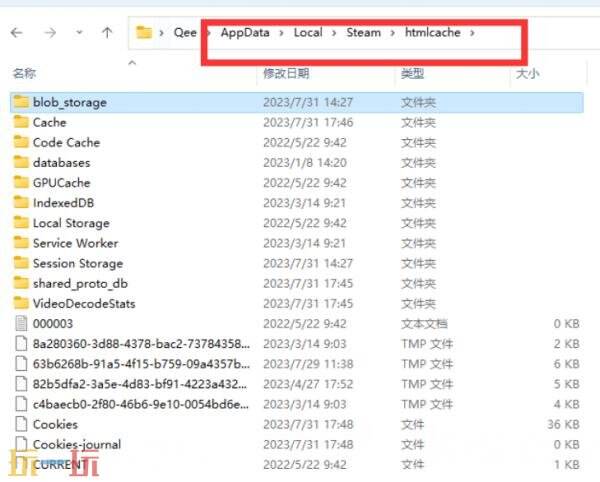Go back with the left arrow
Viewport: 600px width, 482px height.
point(16,33)
